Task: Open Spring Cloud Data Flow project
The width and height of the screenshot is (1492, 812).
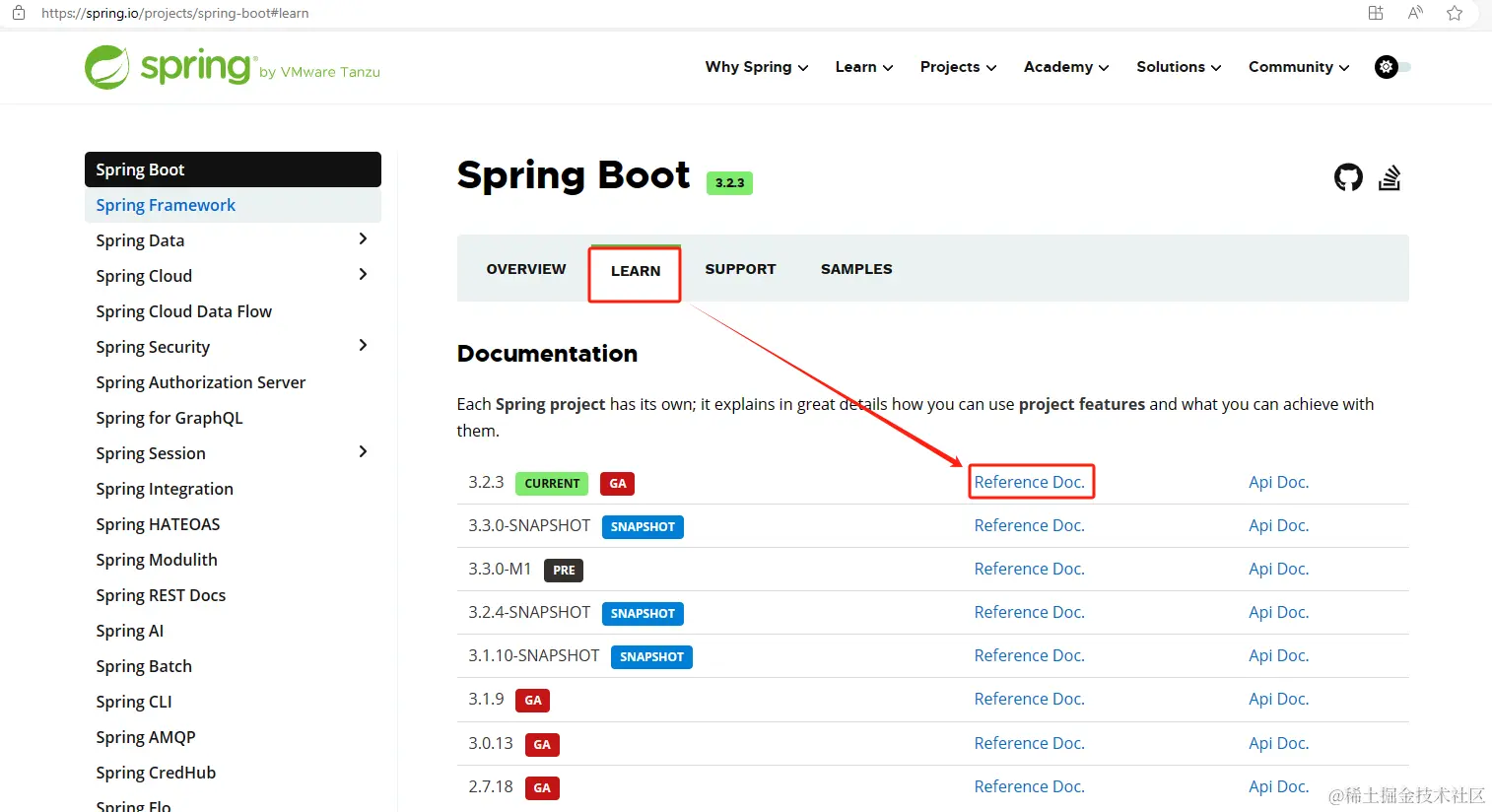Action: click(183, 311)
